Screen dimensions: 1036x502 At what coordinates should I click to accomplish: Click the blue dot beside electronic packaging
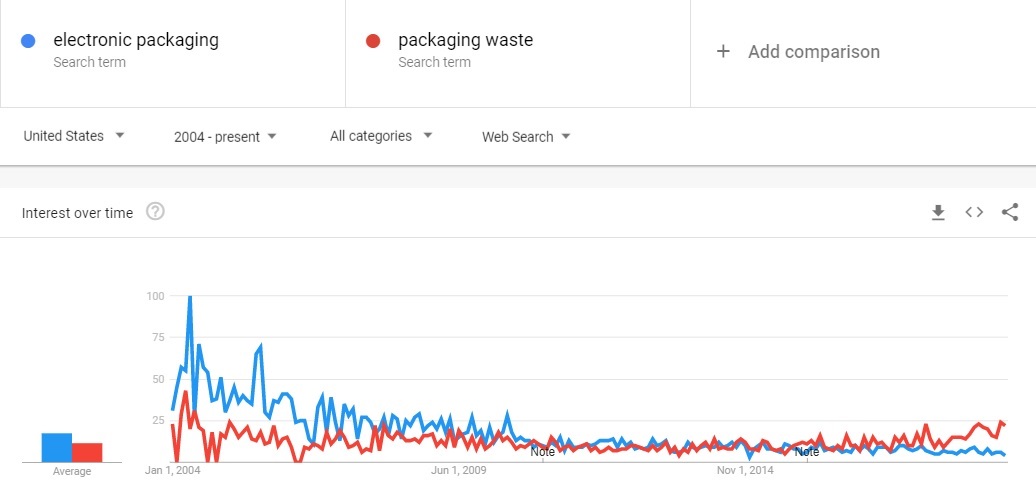point(28,41)
